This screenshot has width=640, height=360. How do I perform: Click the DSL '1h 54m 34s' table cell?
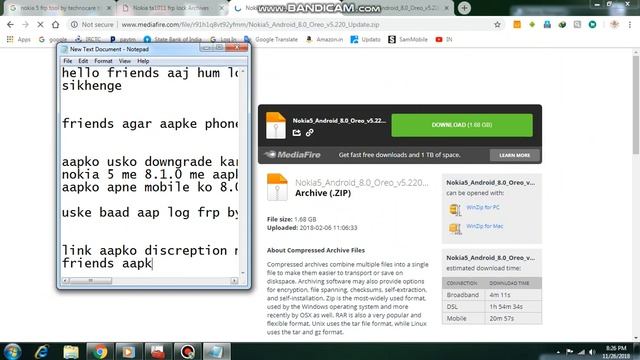pyautogui.click(x=513, y=307)
